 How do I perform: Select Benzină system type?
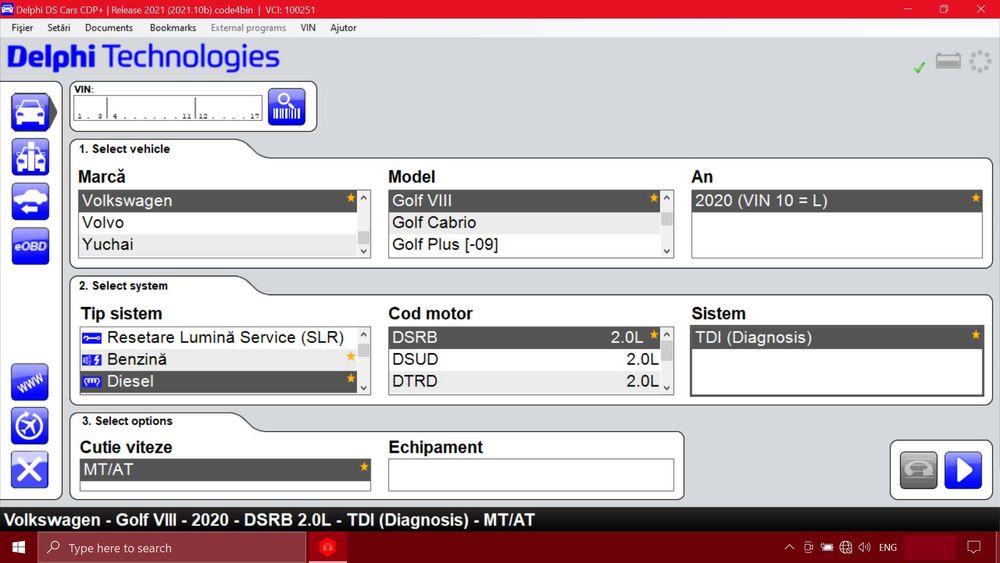coord(218,359)
